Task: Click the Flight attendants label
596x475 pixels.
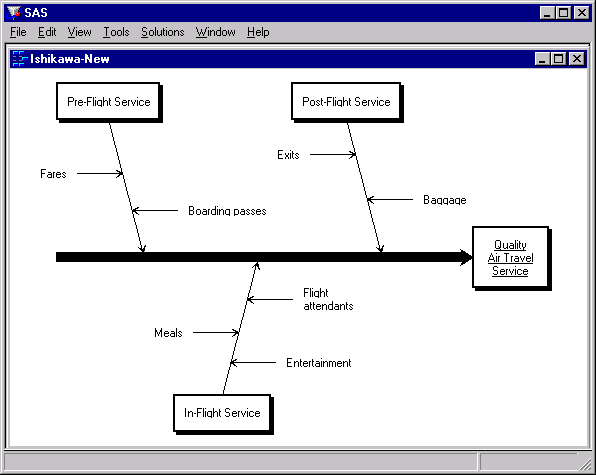Action: point(328,299)
